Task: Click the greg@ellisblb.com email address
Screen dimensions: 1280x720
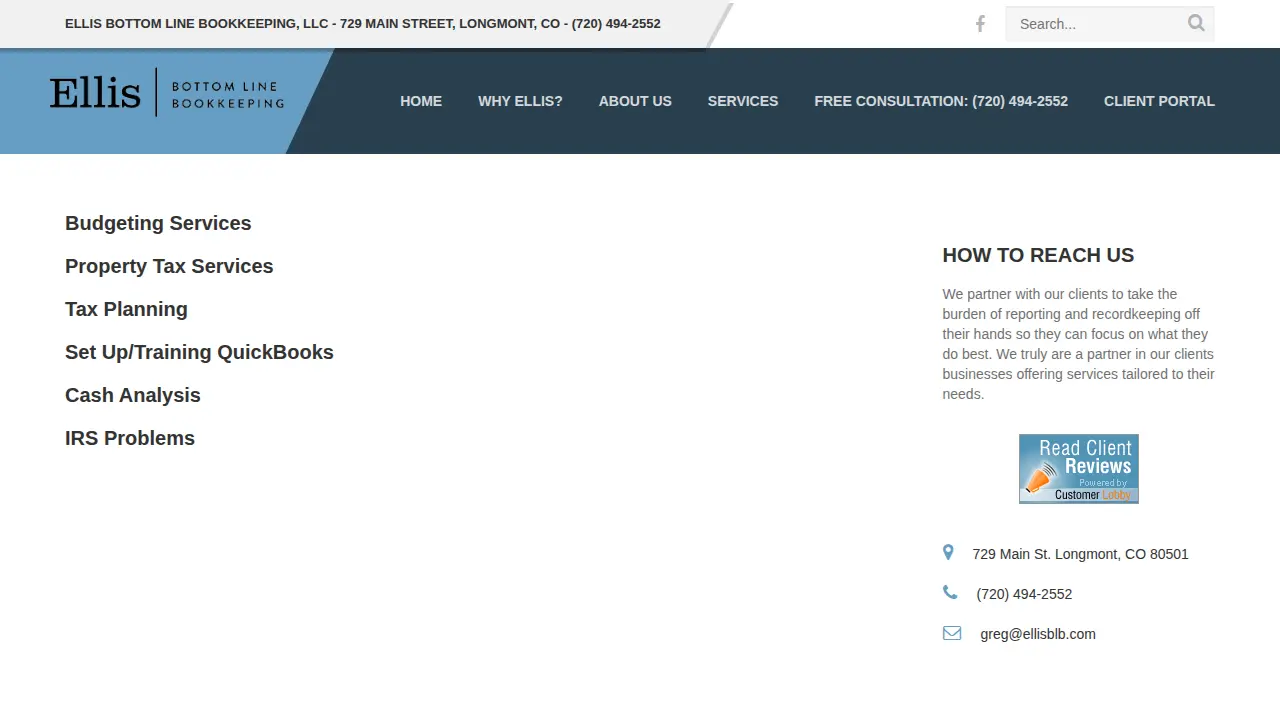Action: 1038,634
